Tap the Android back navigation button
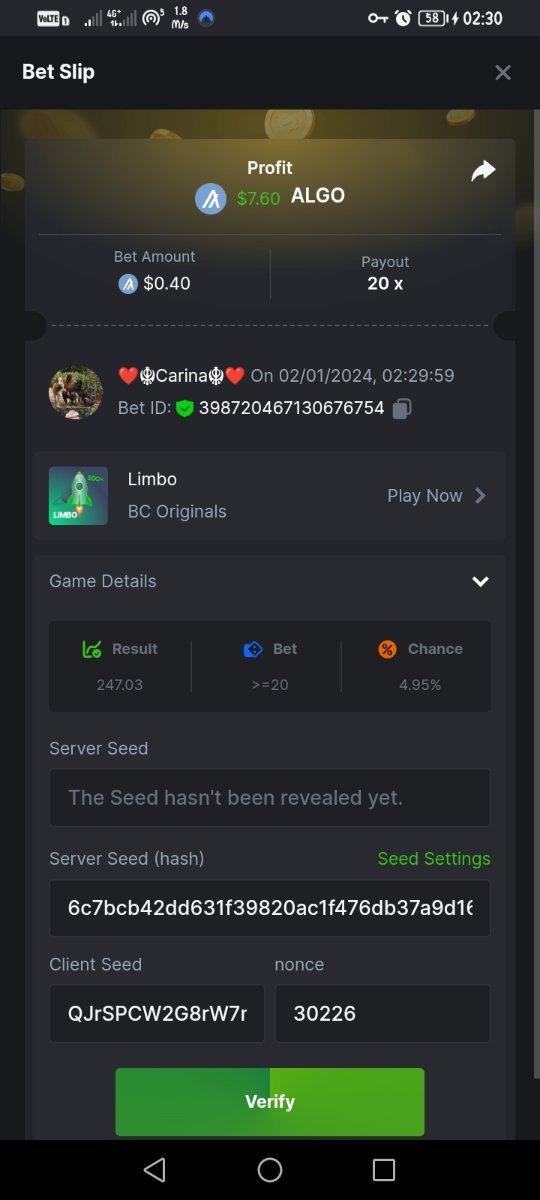Screen dimensions: 540x1200 [154, 1170]
